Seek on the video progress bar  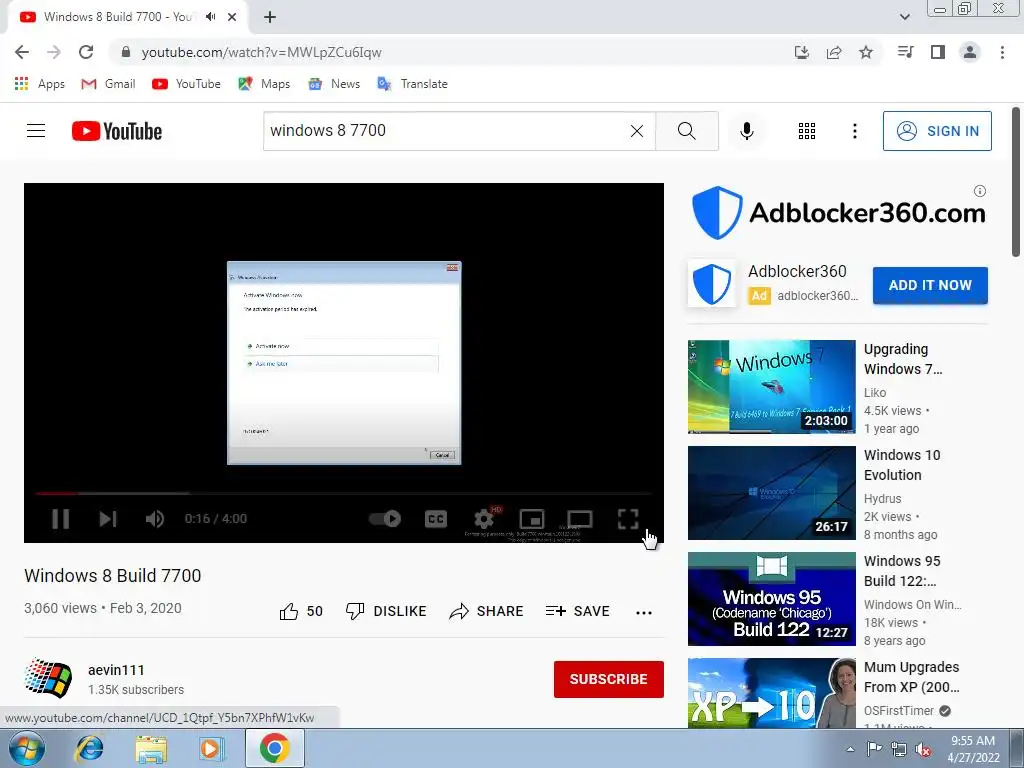(x=344, y=494)
